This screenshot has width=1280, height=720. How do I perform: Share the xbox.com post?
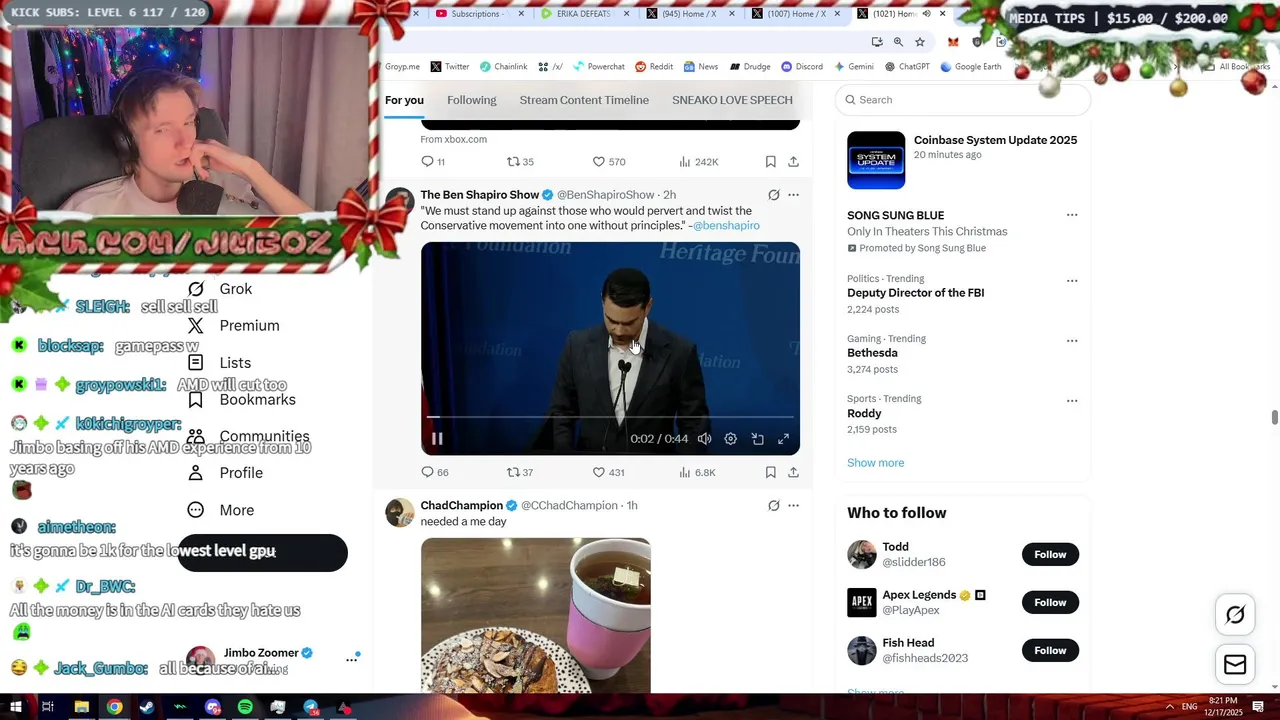[x=793, y=162]
